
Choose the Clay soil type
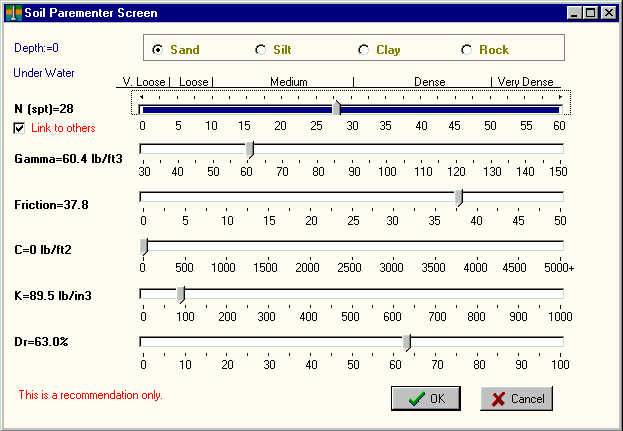[x=364, y=49]
